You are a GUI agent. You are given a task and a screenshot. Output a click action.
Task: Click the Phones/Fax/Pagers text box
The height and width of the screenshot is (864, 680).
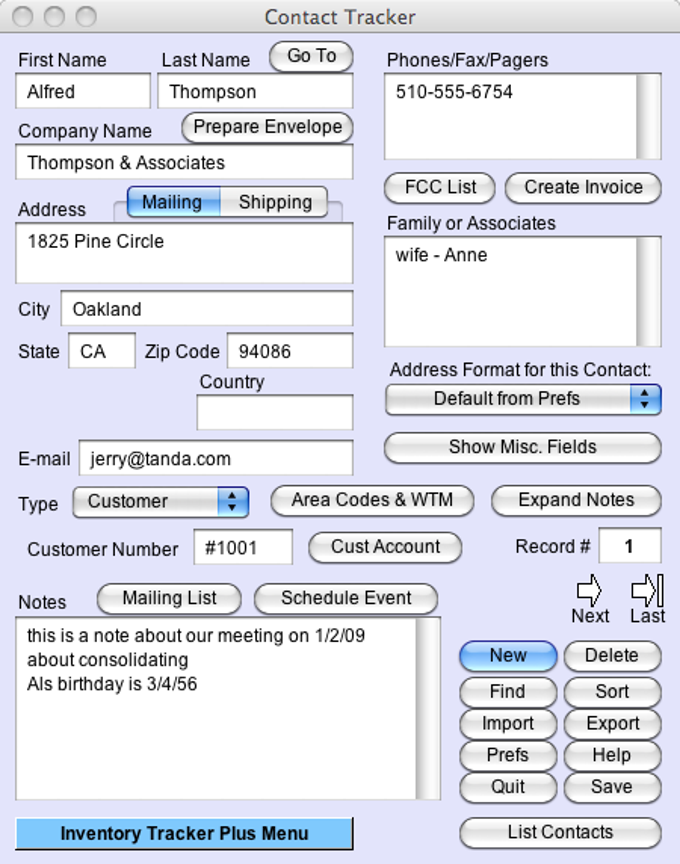coord(510,117)
